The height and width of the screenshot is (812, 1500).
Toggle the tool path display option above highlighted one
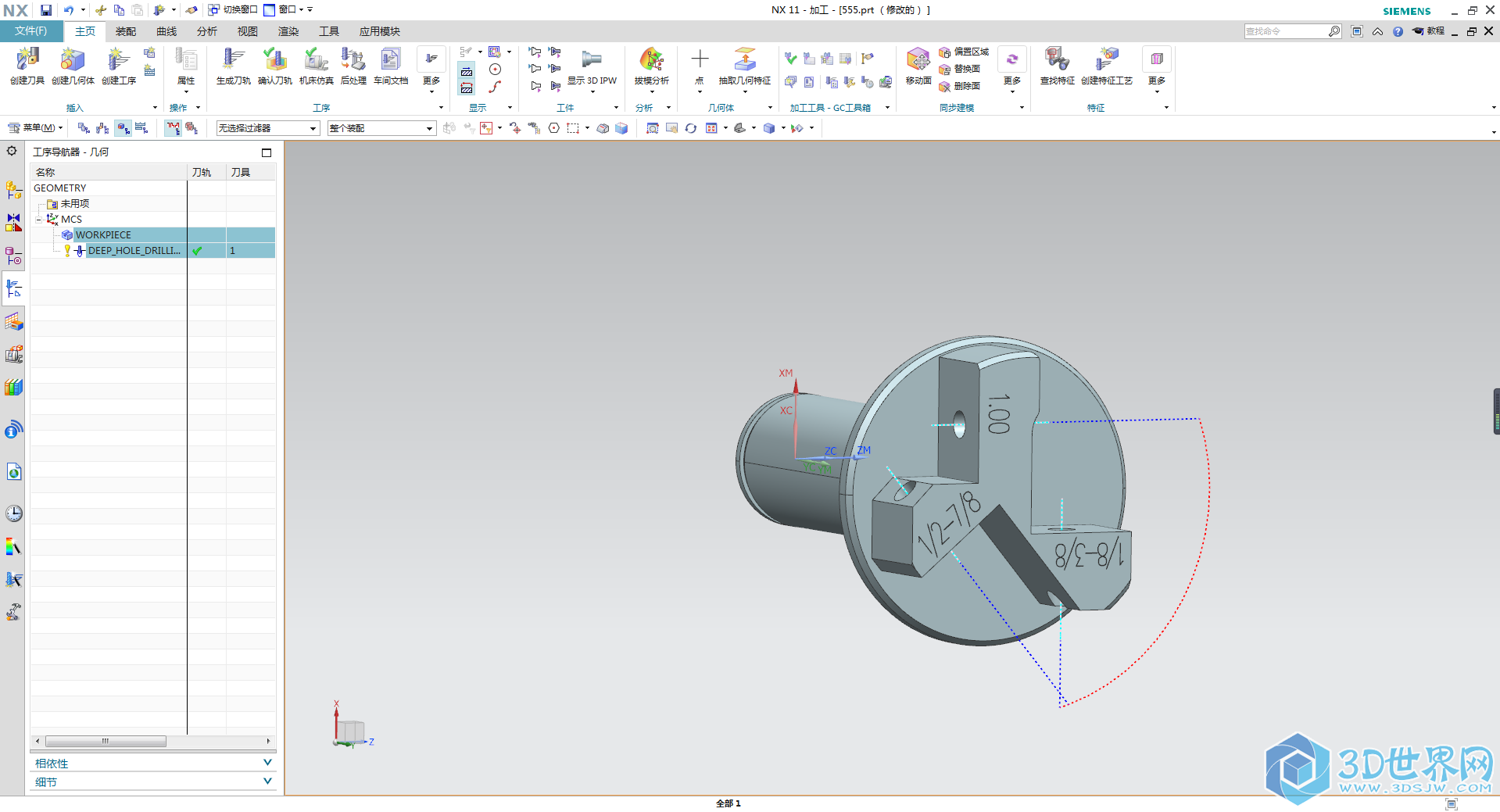tap(467, 53)
